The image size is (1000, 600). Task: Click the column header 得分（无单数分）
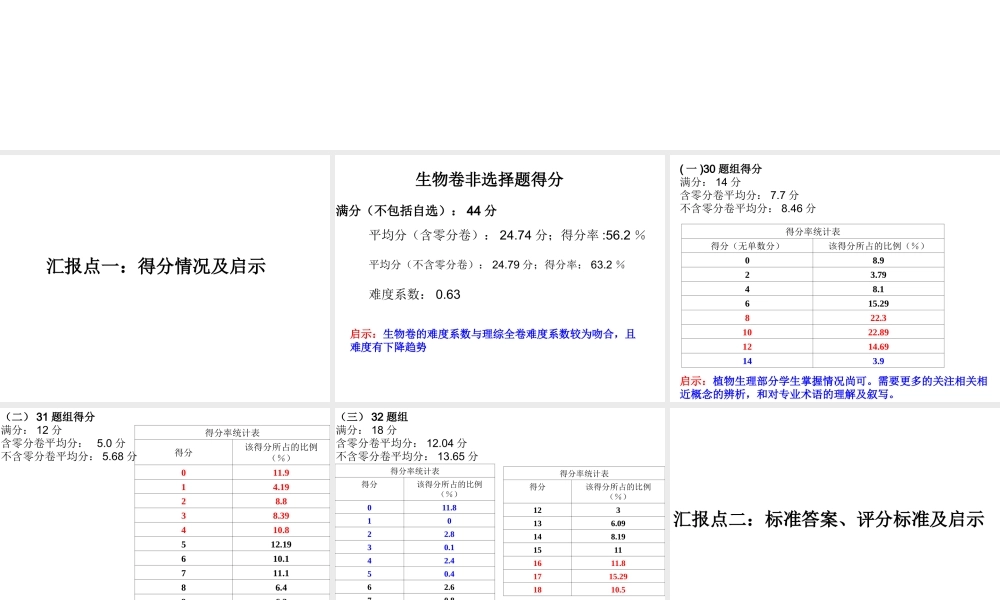tap(746, 245)
